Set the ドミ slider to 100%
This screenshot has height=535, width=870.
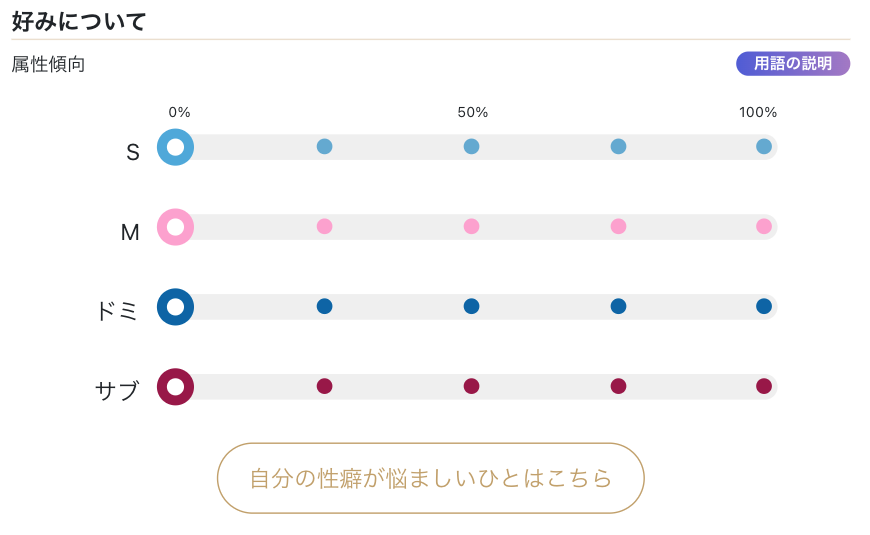pyautogui.click(x=764, y=306)
